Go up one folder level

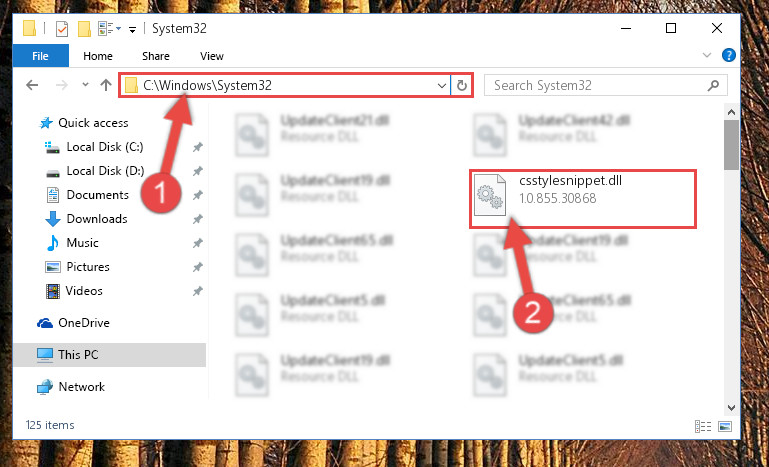pyautogui.click(x=106, y=85)
